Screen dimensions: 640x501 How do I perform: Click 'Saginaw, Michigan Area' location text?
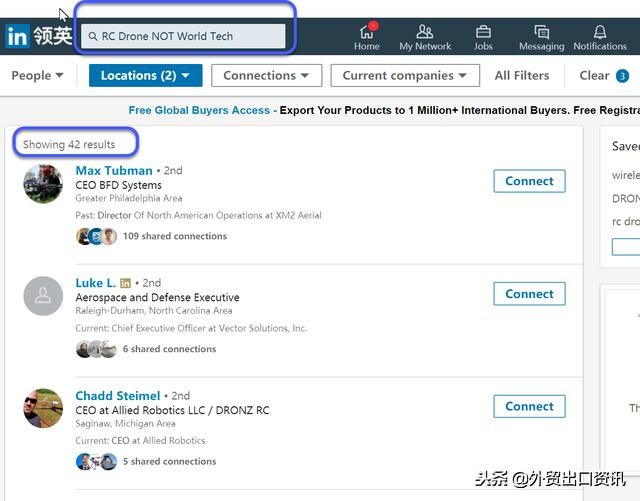coord(125,423)
